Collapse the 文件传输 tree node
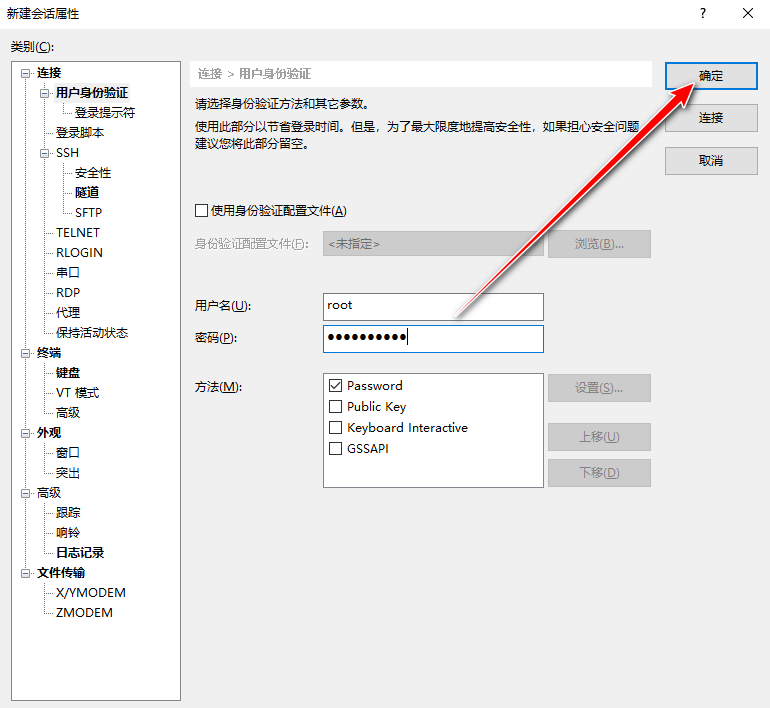The image size is (770, 708). click(x=25, y=573)
